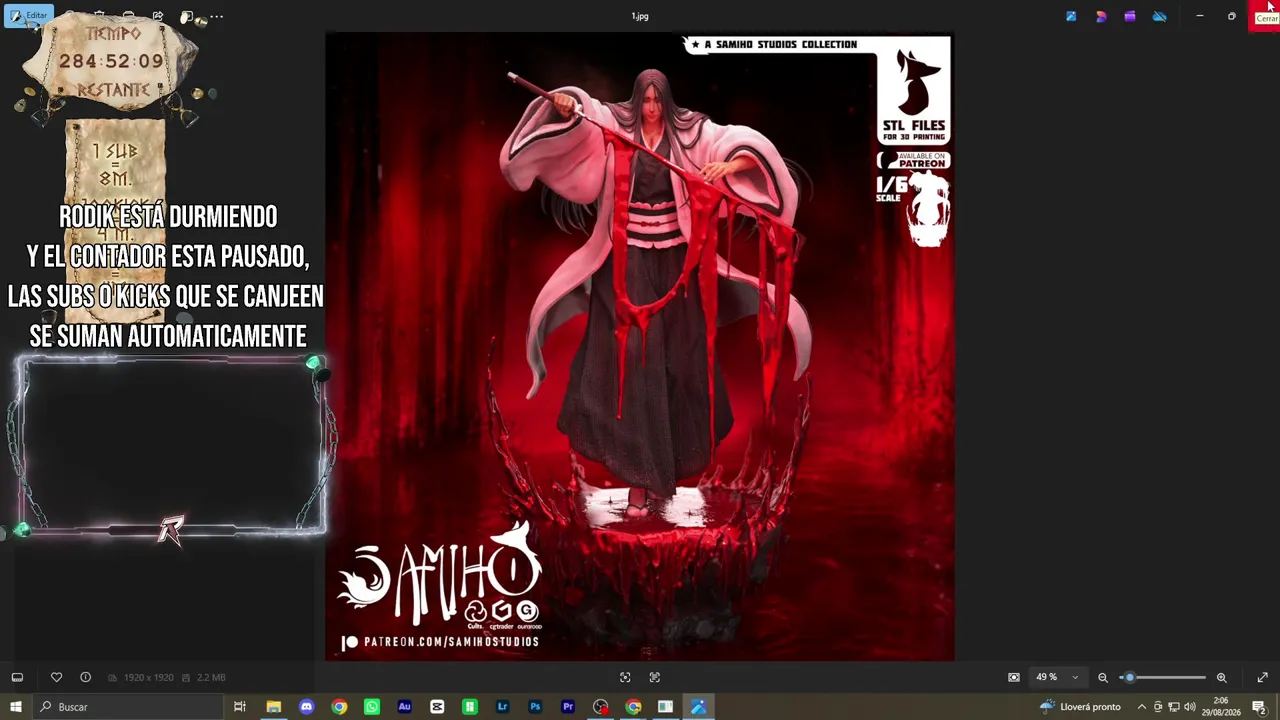
Task: Open WhatsApp from the taskbar
Action: 372,707
